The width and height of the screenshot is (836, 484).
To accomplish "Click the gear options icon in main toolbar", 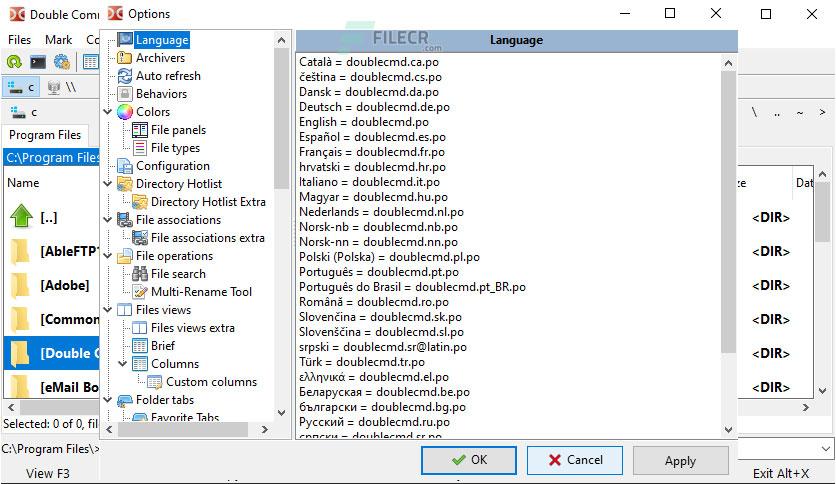I will (x=62, y=62).
